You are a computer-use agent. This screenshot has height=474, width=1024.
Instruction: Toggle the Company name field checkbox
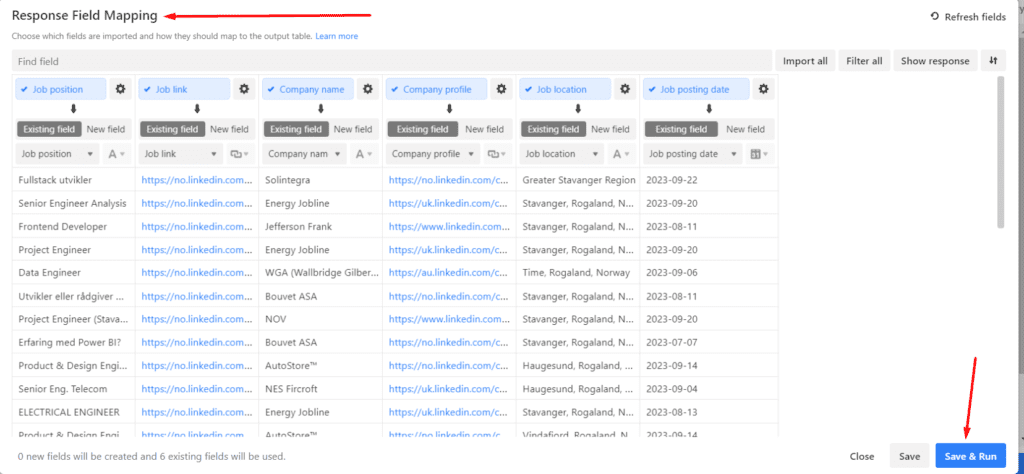pos(271,89)
